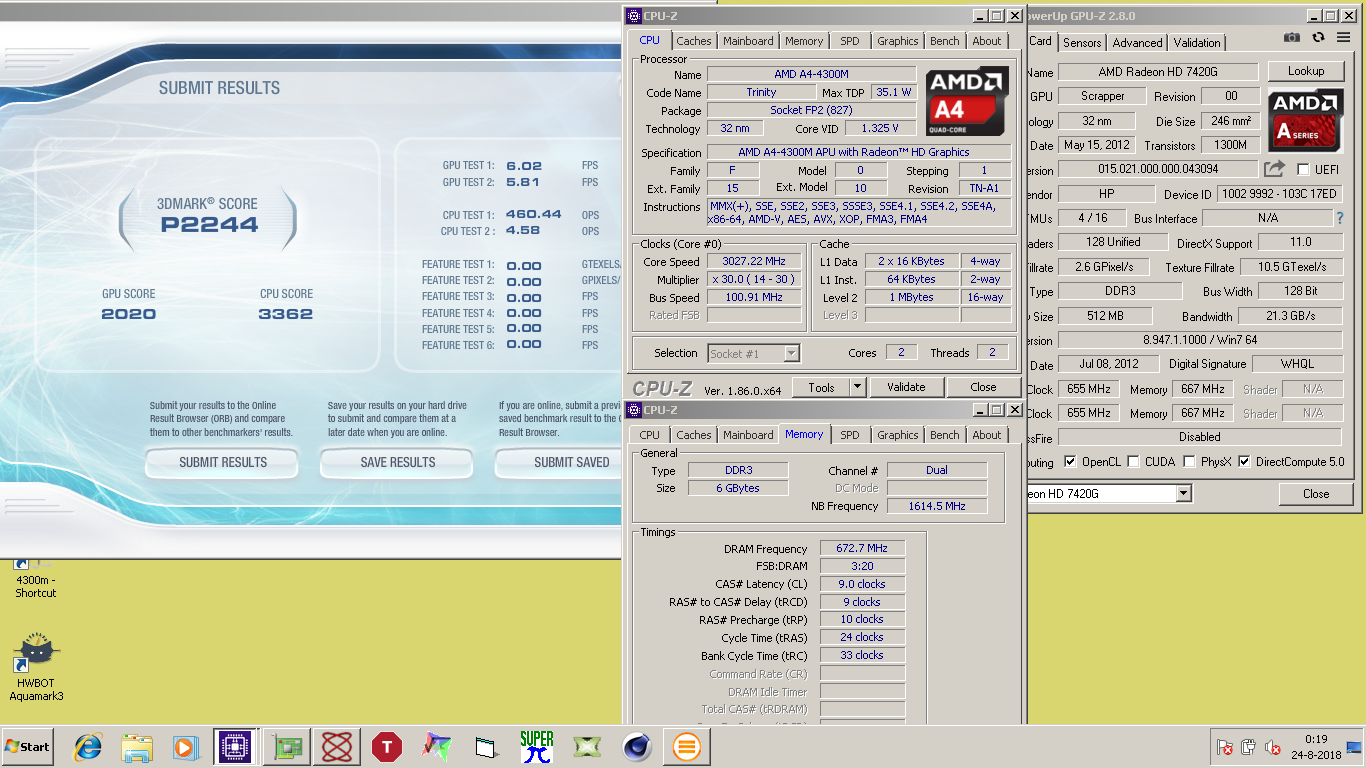Toggle the OpenCL checkbox
The image size is (1366, 768).
1071,462
